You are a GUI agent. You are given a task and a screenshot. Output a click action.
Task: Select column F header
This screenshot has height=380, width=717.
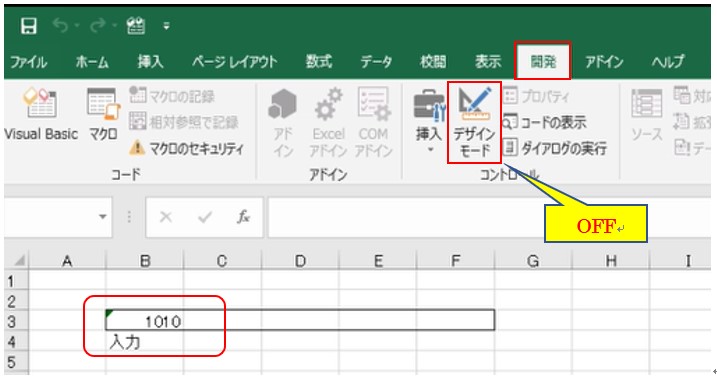455,261
